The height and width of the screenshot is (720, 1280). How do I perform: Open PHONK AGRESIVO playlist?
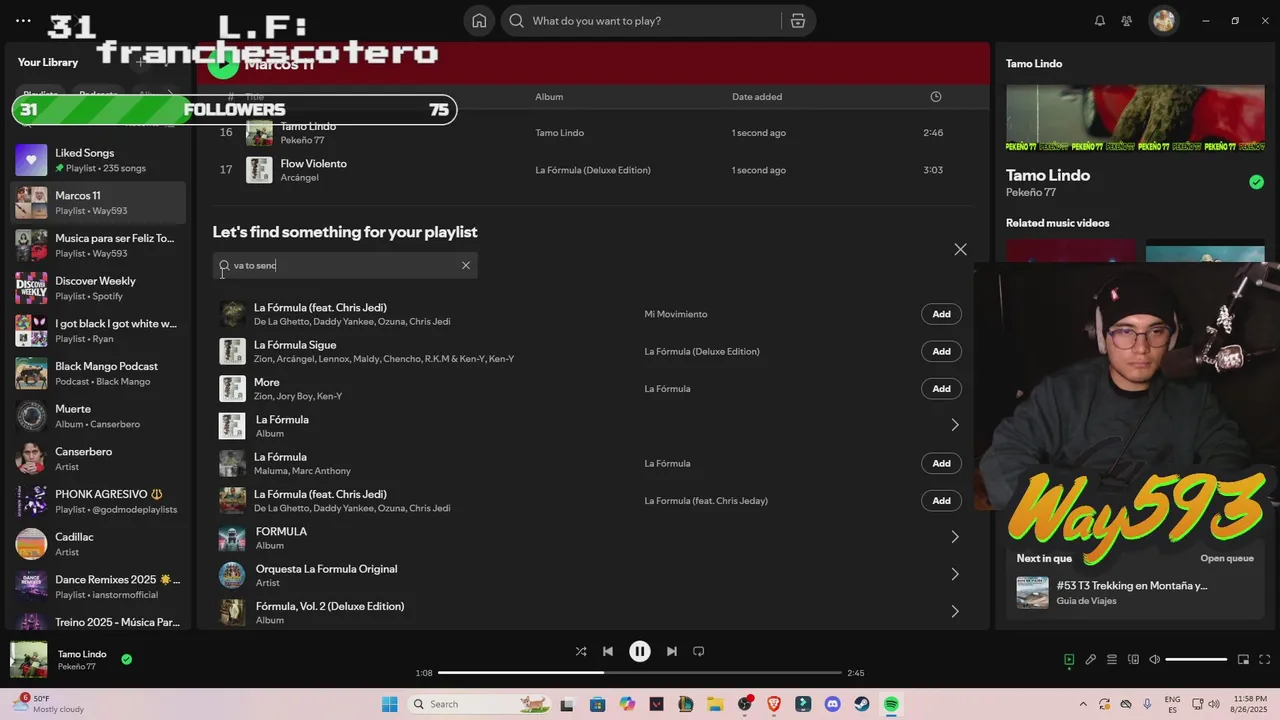[x=98, y=502]
